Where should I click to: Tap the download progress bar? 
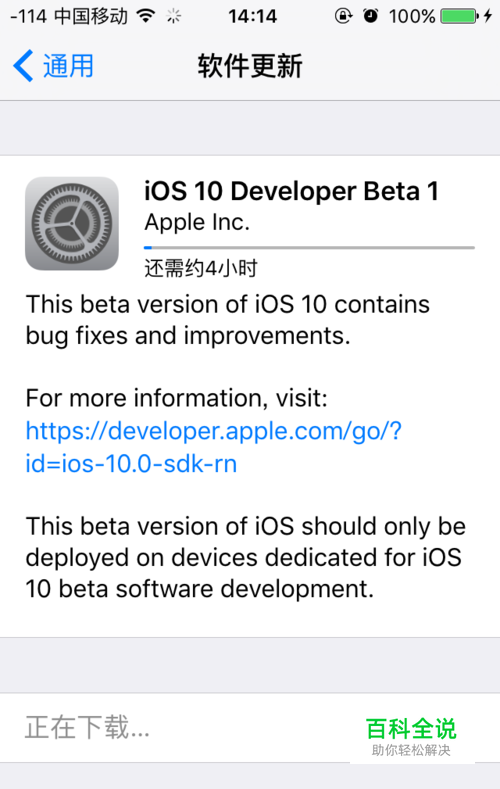(x=309, y=248)
